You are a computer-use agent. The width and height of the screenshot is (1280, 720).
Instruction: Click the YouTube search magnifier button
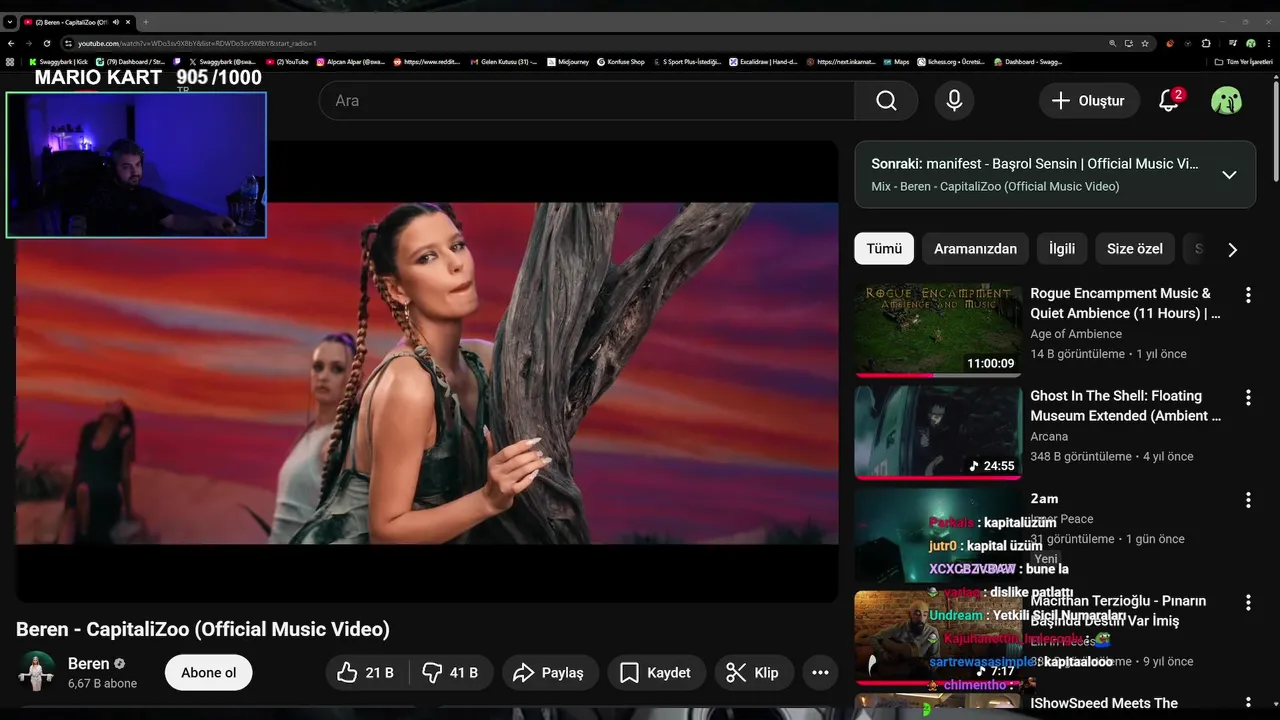pyautogui.click(x=886, y=101)
